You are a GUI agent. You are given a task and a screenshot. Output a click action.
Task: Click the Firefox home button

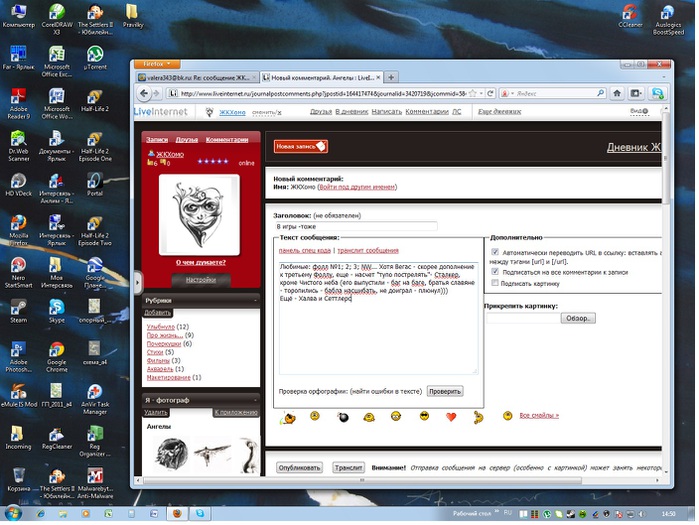617,93
